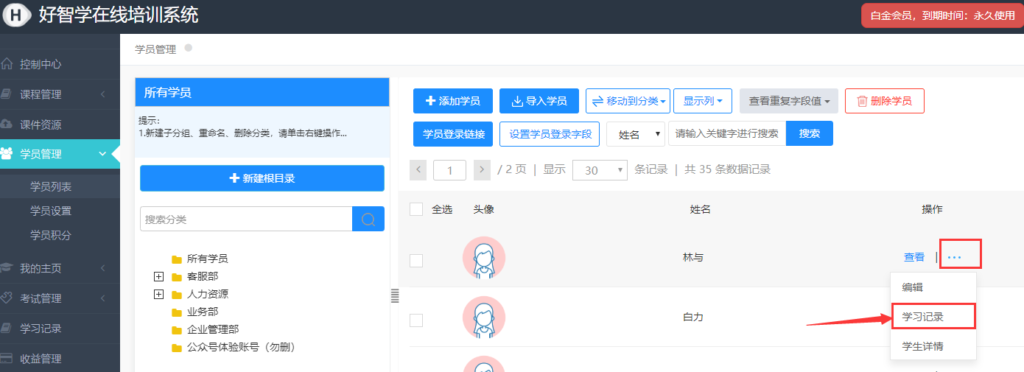This screenshot has width=1024, height=372.
Task: Click the home icon beside 控制中心
Action: pyautogui.click(x=7, y=64)
